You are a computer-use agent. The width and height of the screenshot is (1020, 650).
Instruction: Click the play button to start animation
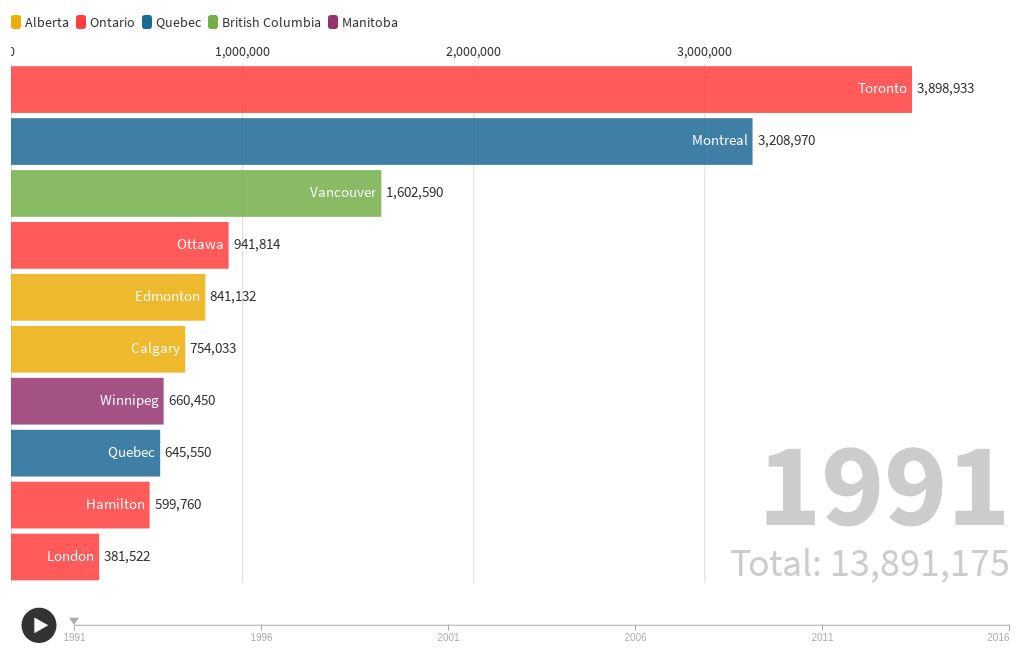pyautogui.click(x=39, y=625)
